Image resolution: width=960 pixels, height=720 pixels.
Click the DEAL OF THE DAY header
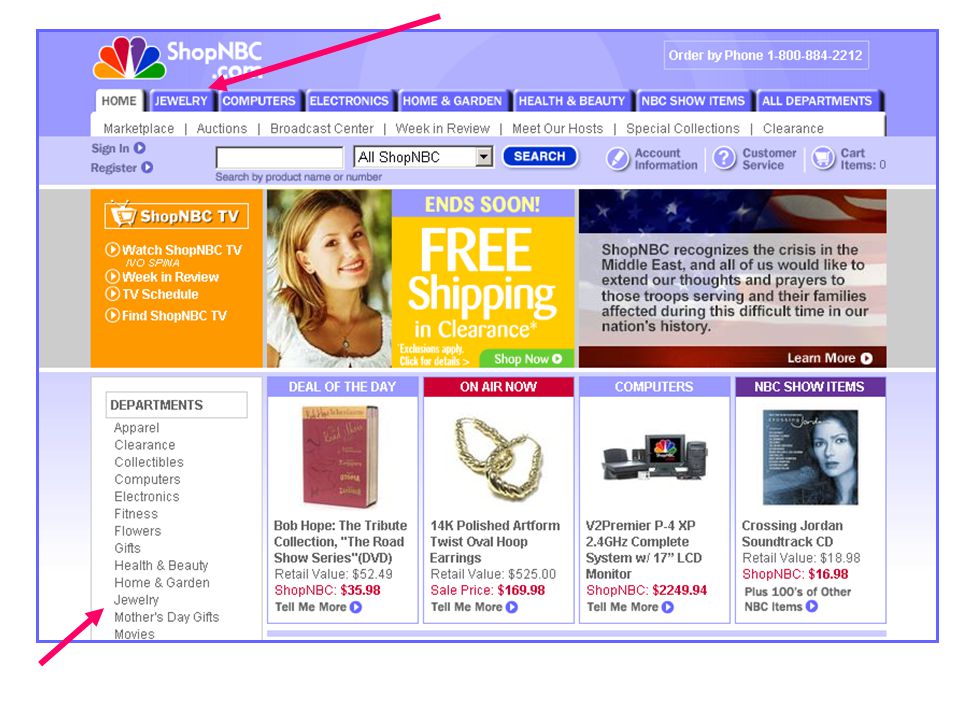tap(342, 387)
